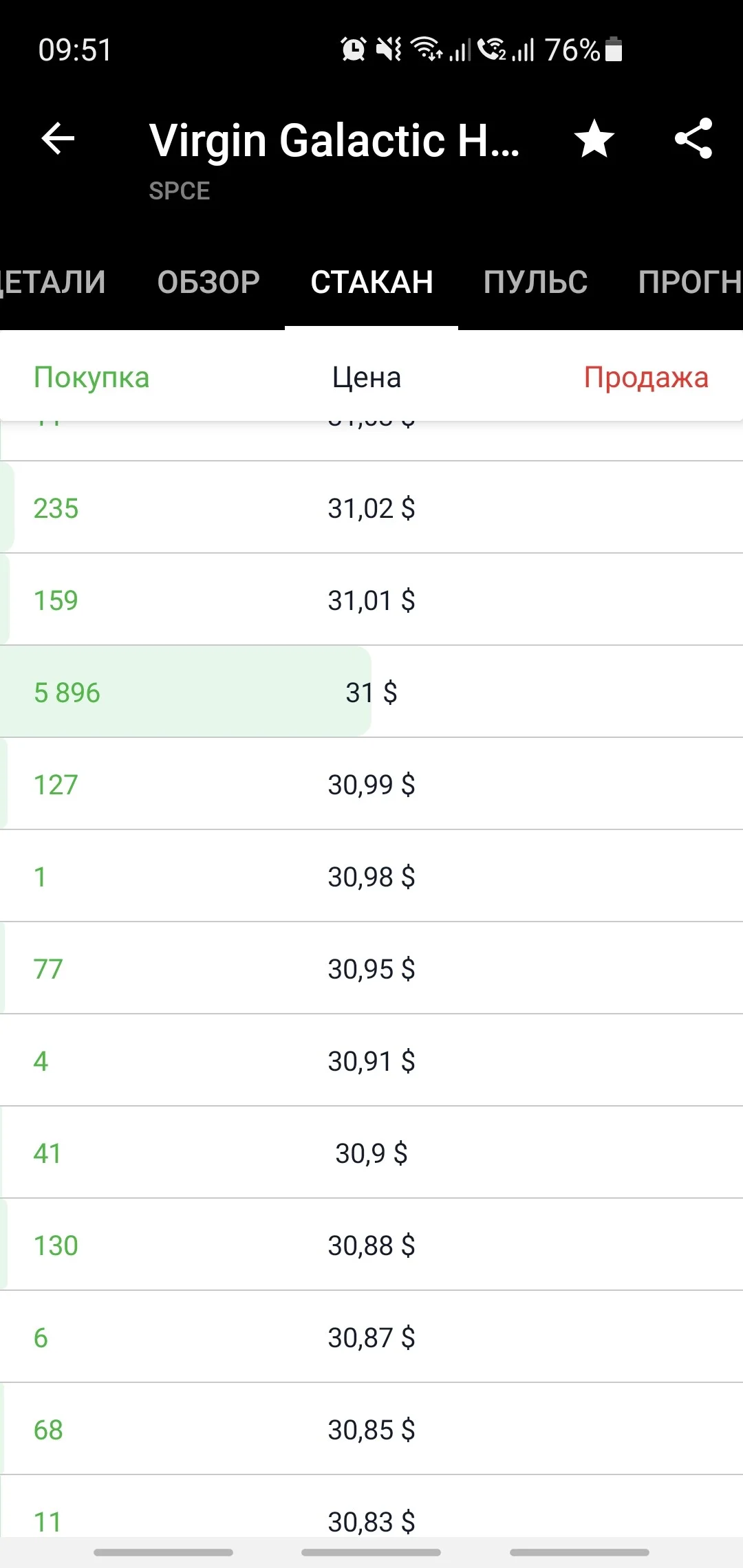
Task: Open the share icon
Action: point(693,139)
